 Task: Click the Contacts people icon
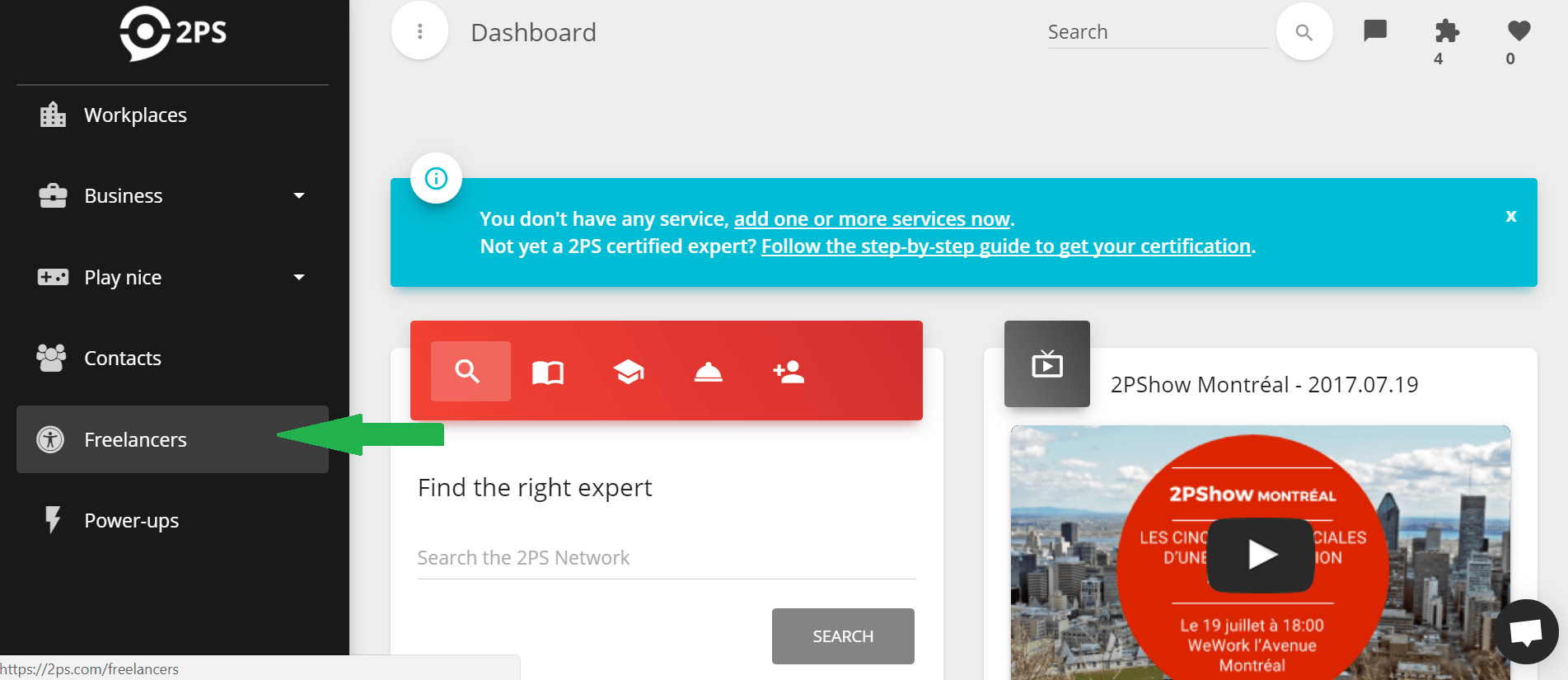click(x=51, y=358)
